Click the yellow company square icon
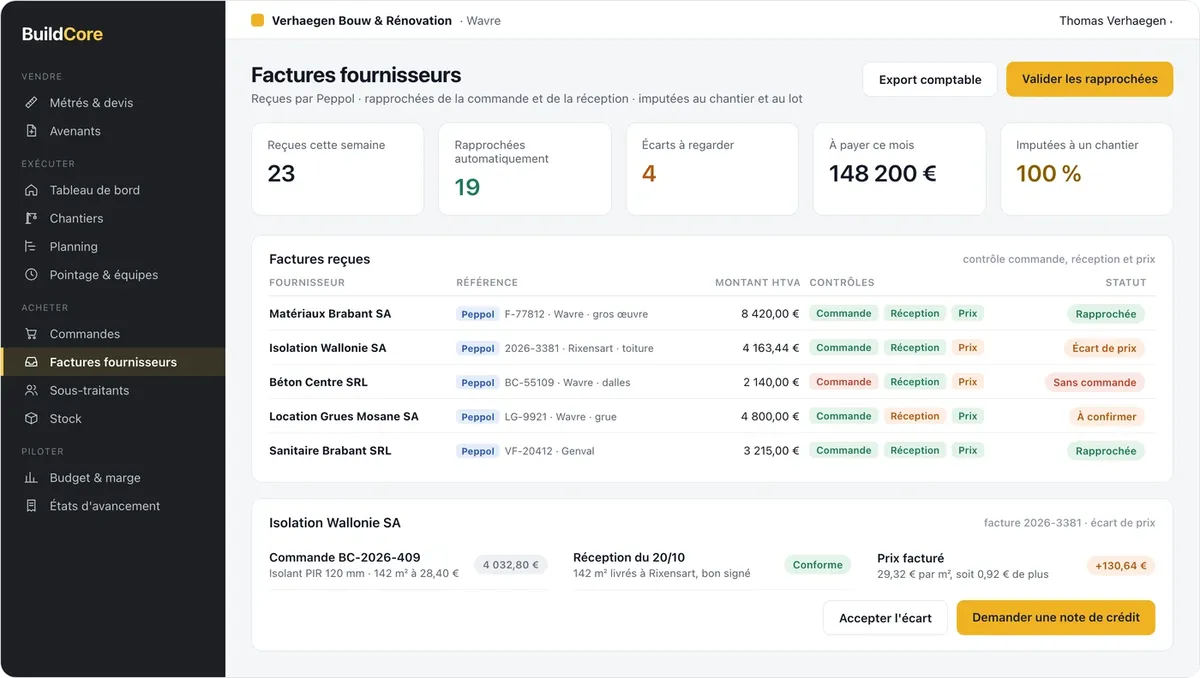Screen dimensions: 1200x678 pos(257,20)
